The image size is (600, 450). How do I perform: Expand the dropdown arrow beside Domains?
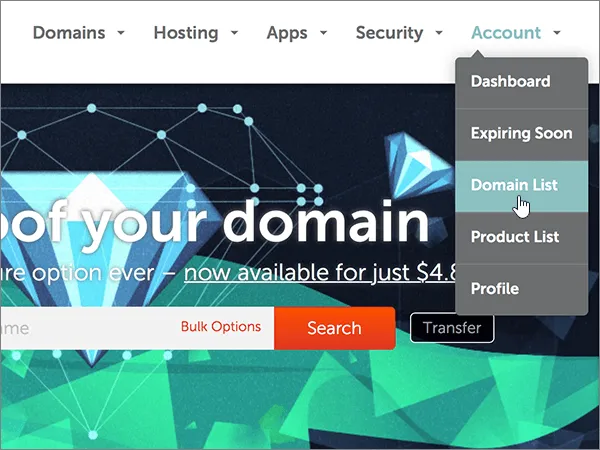point(121,33)
